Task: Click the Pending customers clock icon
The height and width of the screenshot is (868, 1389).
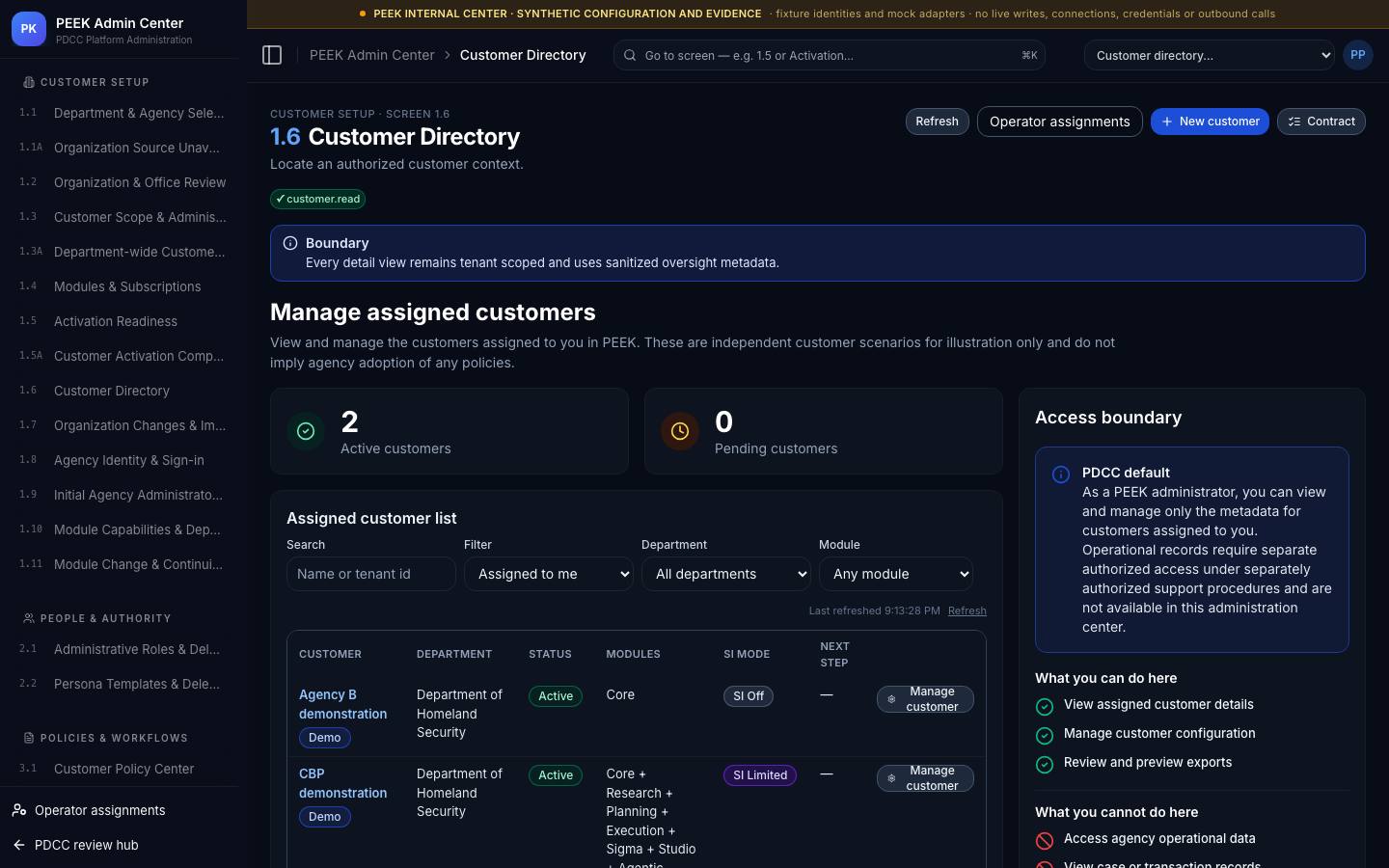Action: 680,431
